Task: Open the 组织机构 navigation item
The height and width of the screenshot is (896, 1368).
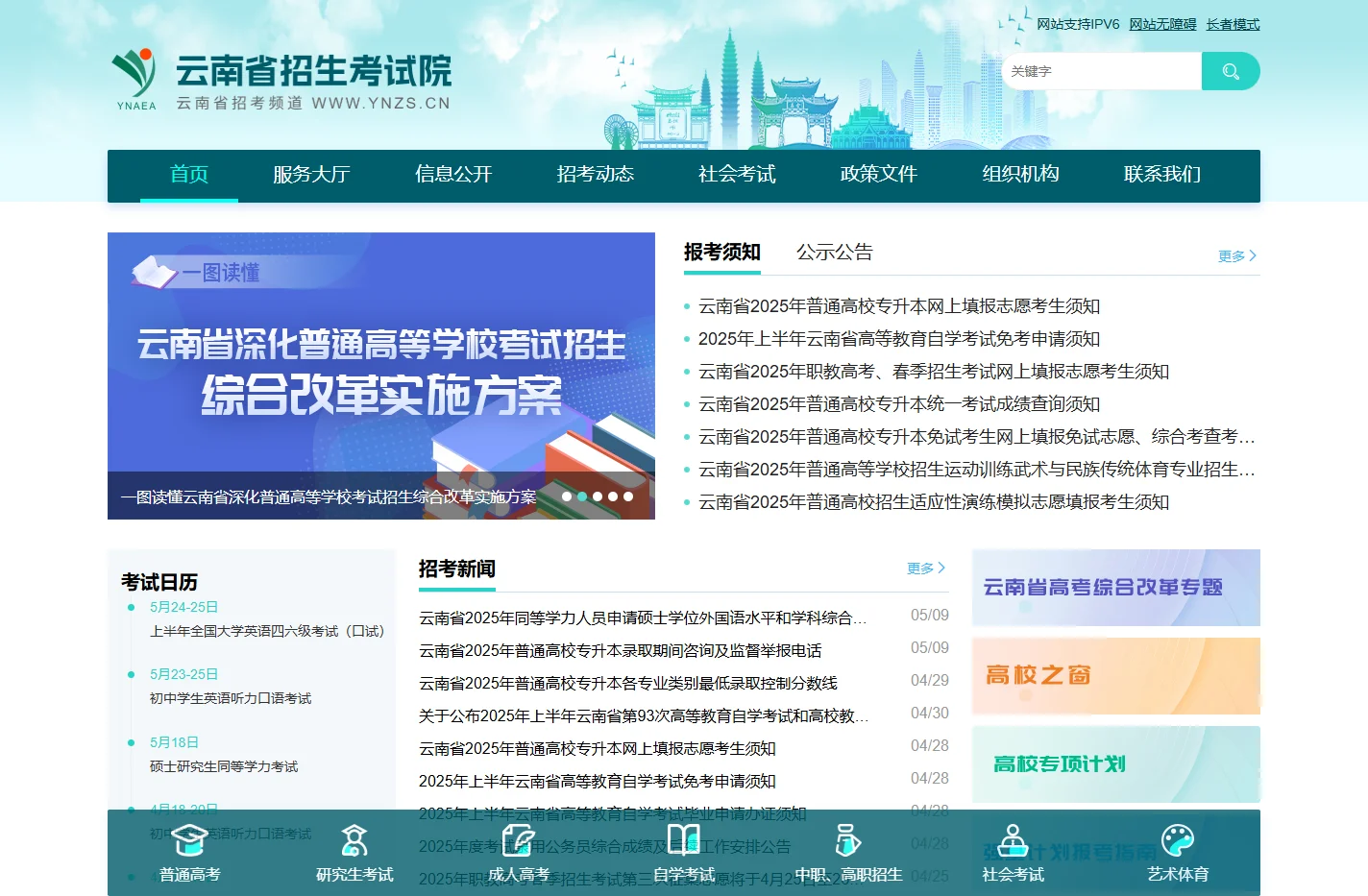Action: [1020, 175]
